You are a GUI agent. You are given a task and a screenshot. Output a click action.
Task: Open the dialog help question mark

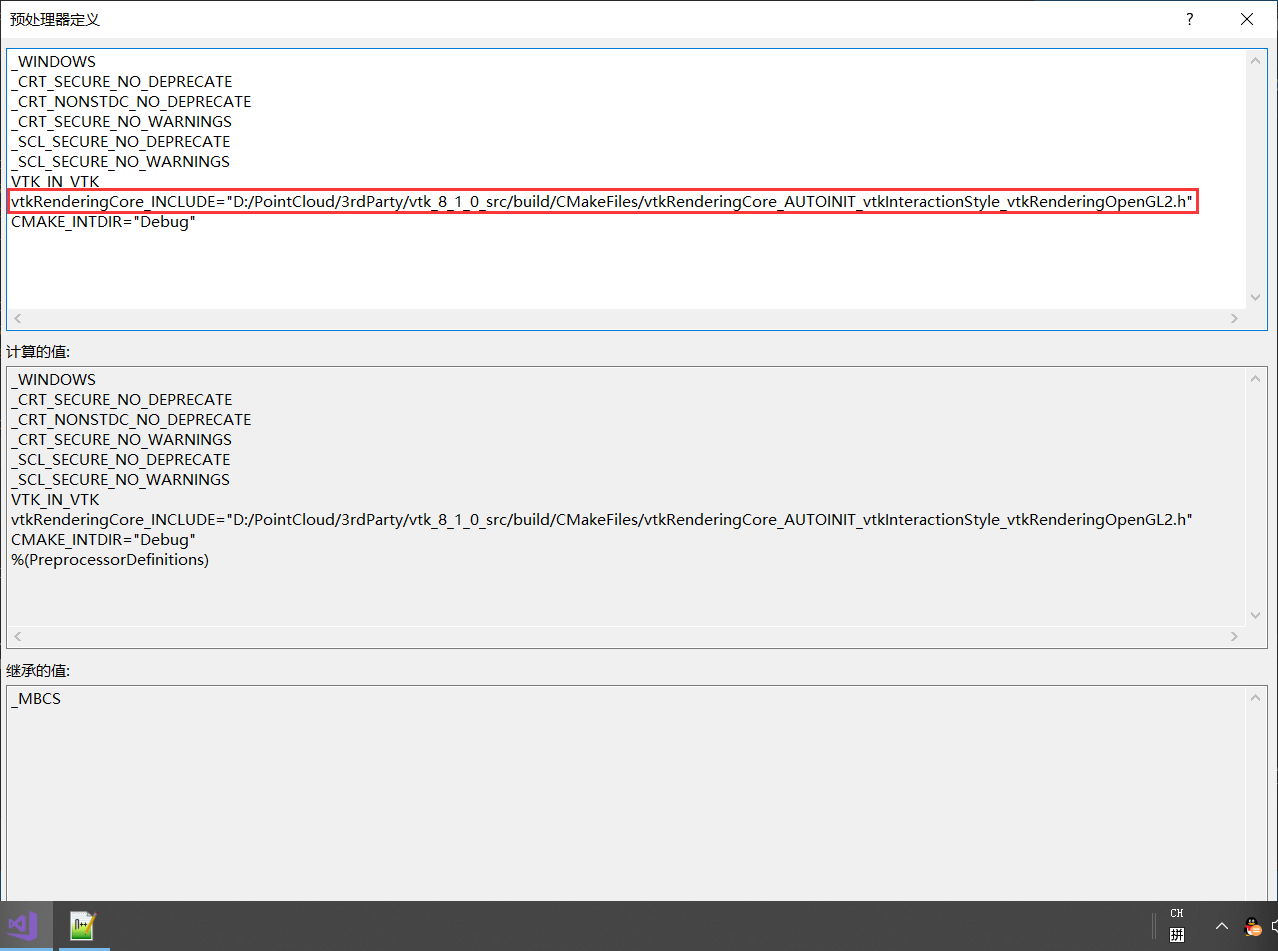coord(1189,18)
